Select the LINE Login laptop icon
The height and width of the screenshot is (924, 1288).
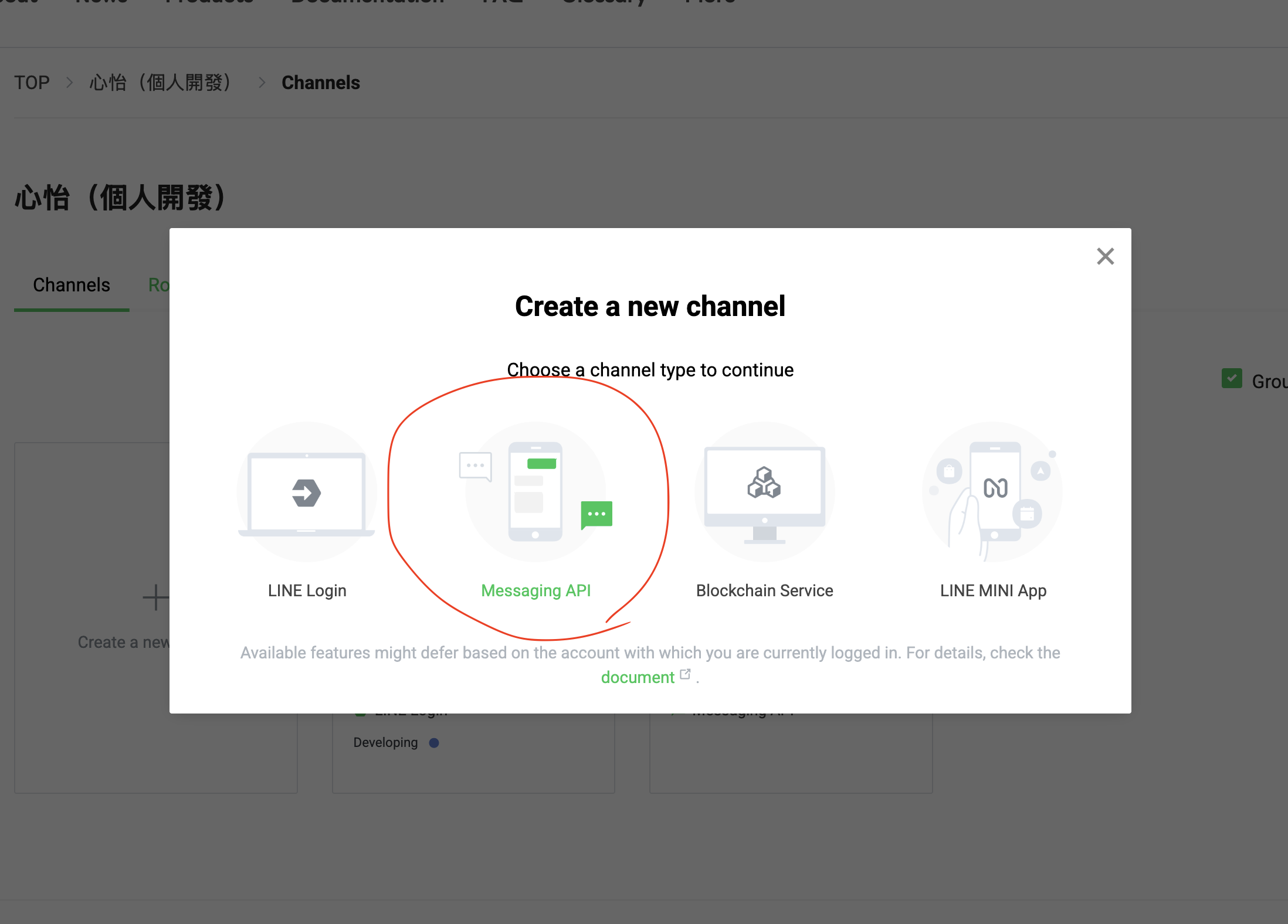point(306,492)
